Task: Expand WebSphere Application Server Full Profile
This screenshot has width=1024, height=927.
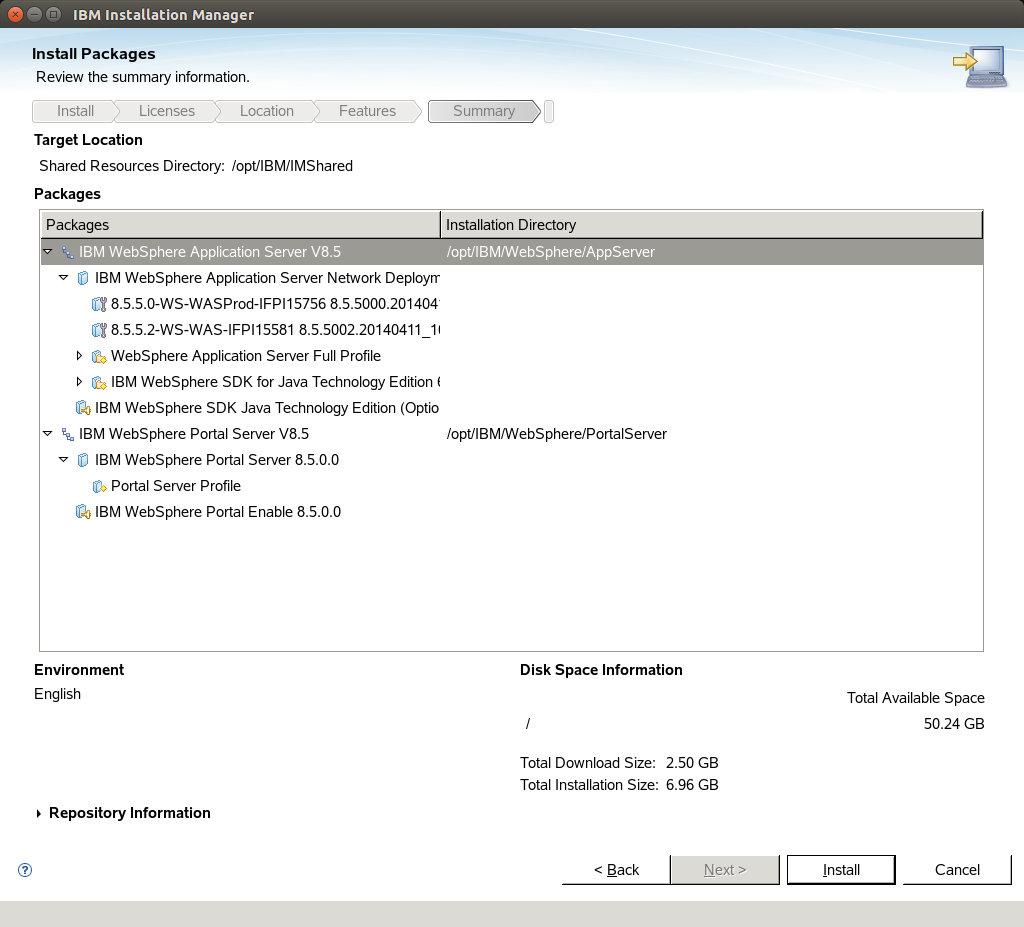Action: tap(79, 355)
